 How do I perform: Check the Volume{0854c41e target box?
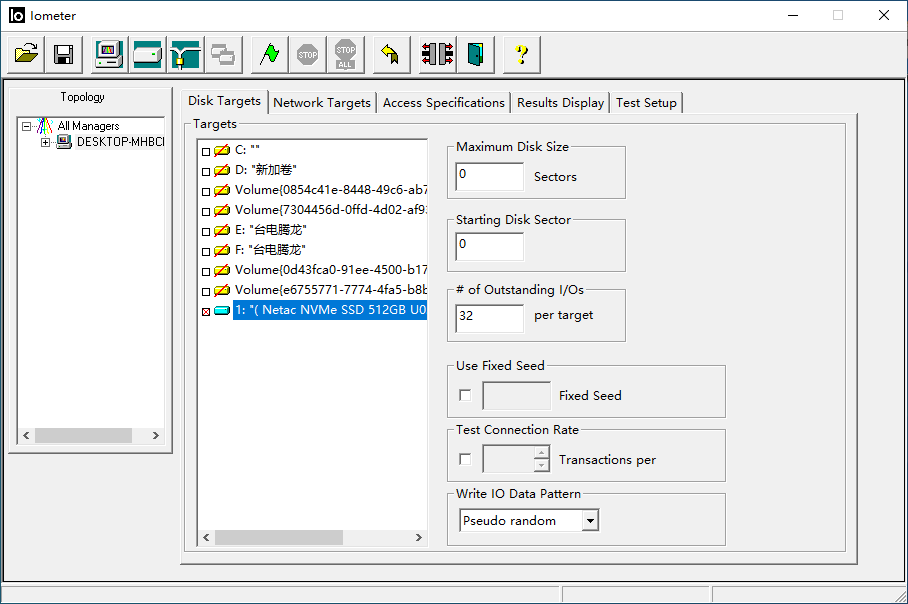(206, 192)
